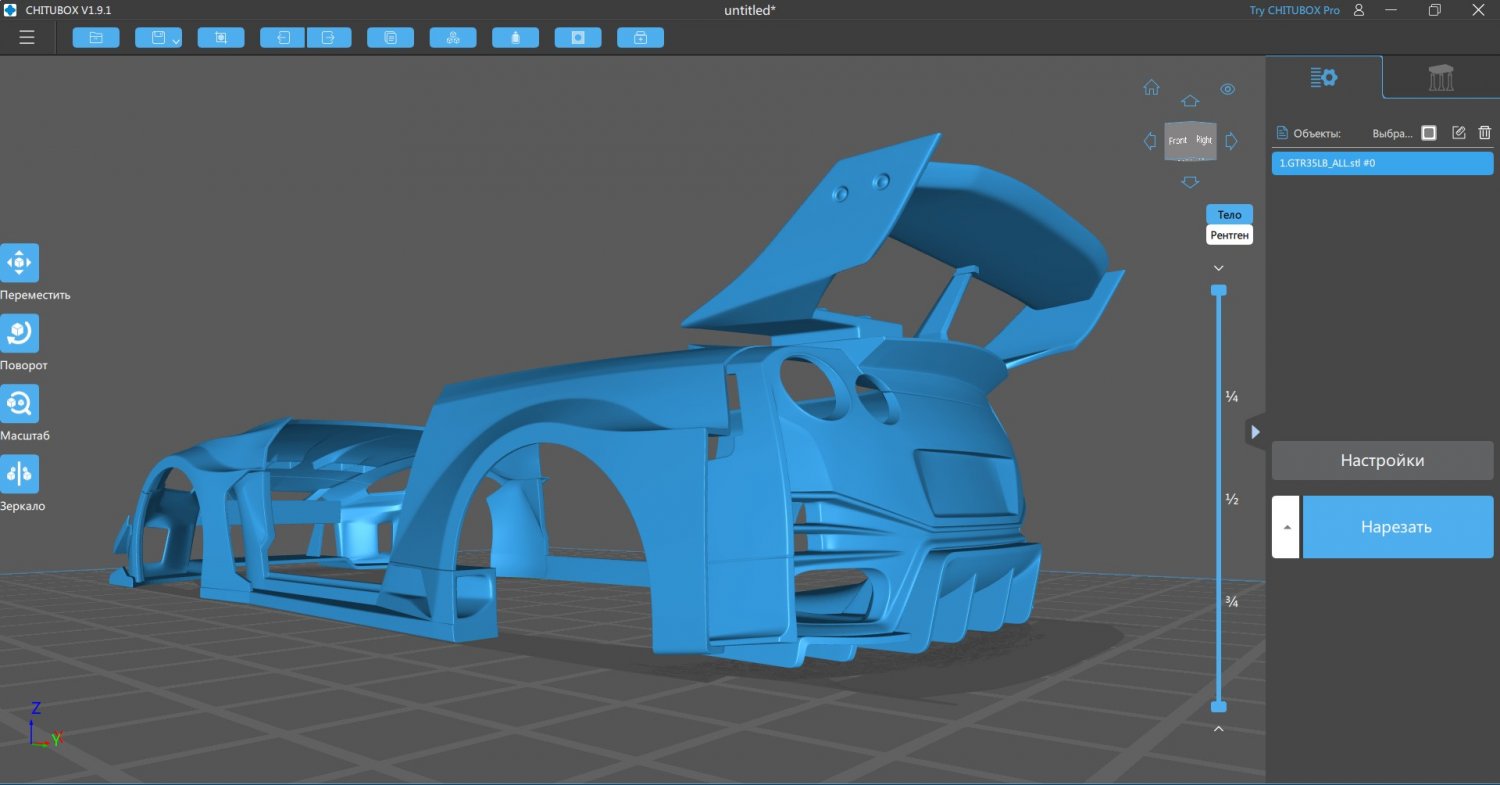Image resolution: width=1500 pixels, height=785 pixels.
Task: Select 1.GTR35LB_ALL.stl #0 in object list
Action: (x=1382, y=163)
